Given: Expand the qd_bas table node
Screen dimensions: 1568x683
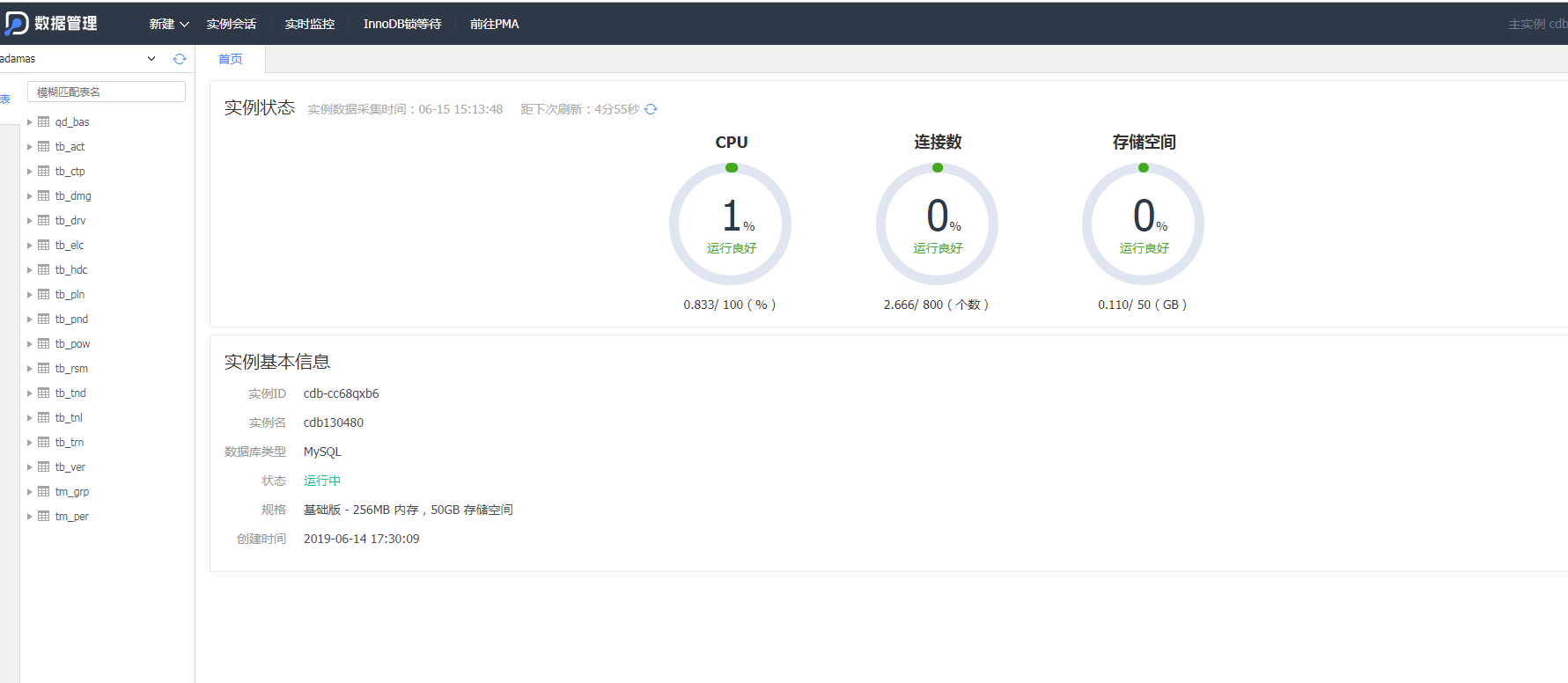Looking at the screenshot, I should point(29,122).
